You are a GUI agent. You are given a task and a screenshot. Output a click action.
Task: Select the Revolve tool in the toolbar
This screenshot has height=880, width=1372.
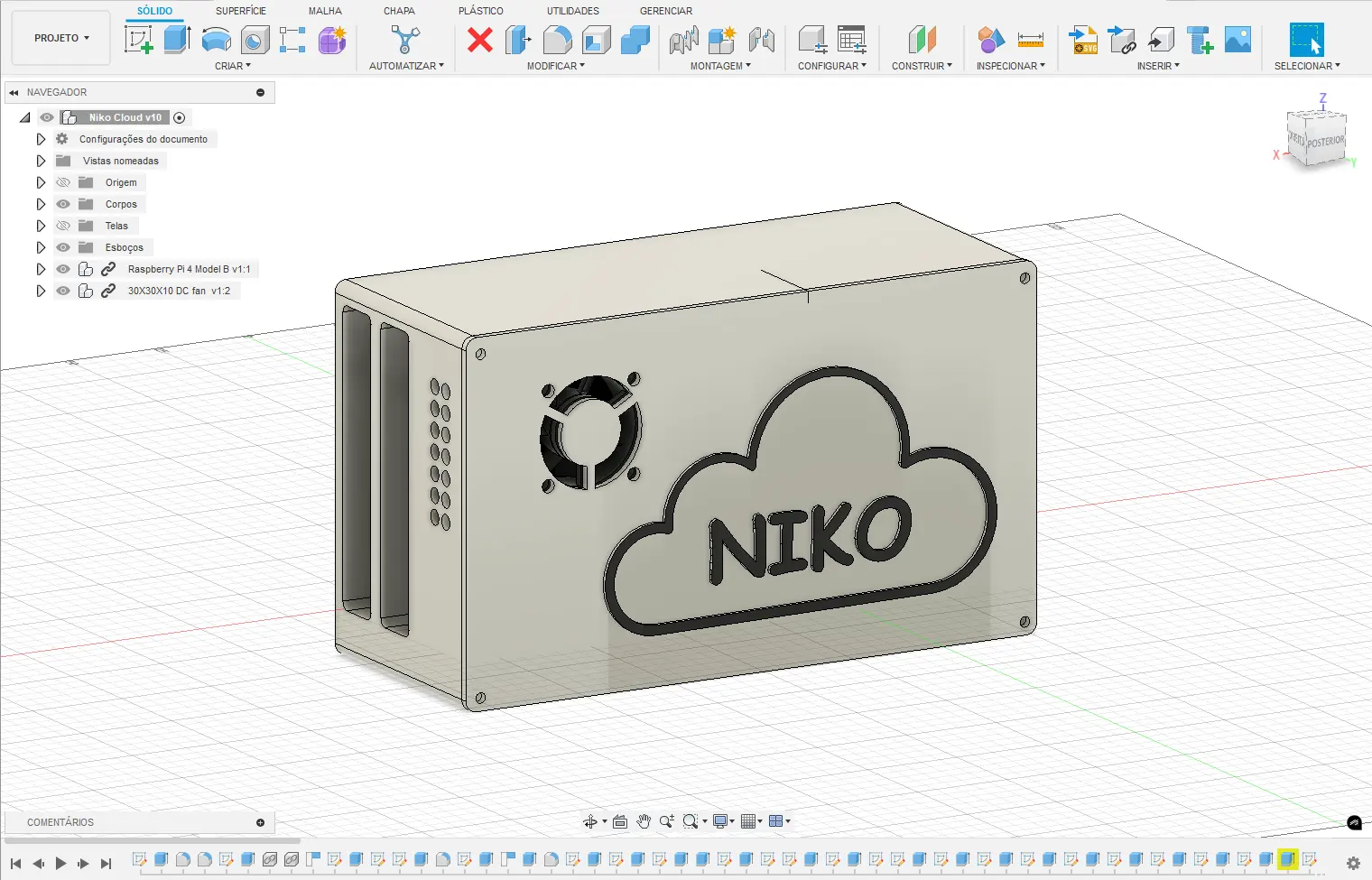point(217,40)
